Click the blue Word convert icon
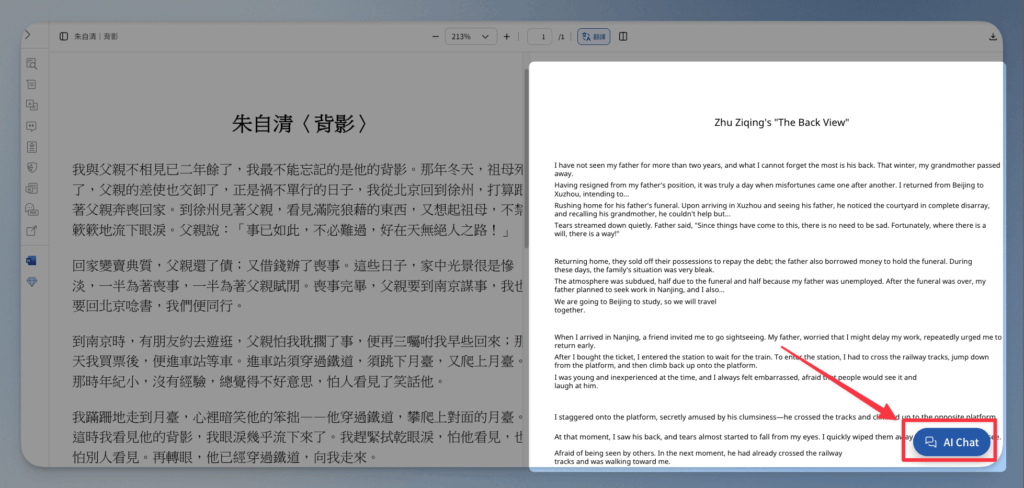Screen dimensions: 1024x488 (32, 261)
